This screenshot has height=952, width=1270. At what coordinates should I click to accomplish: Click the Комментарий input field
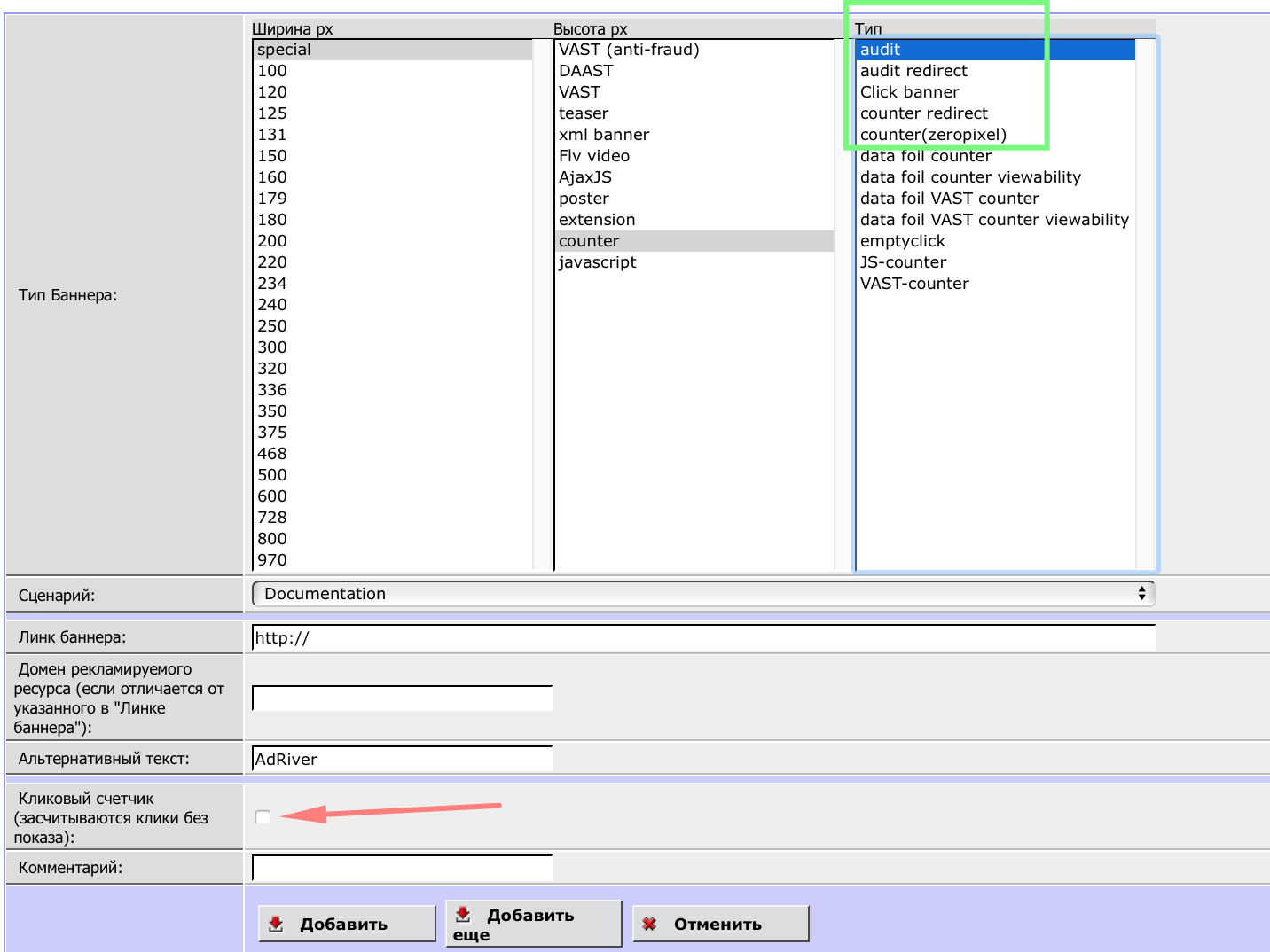point(403,868)
